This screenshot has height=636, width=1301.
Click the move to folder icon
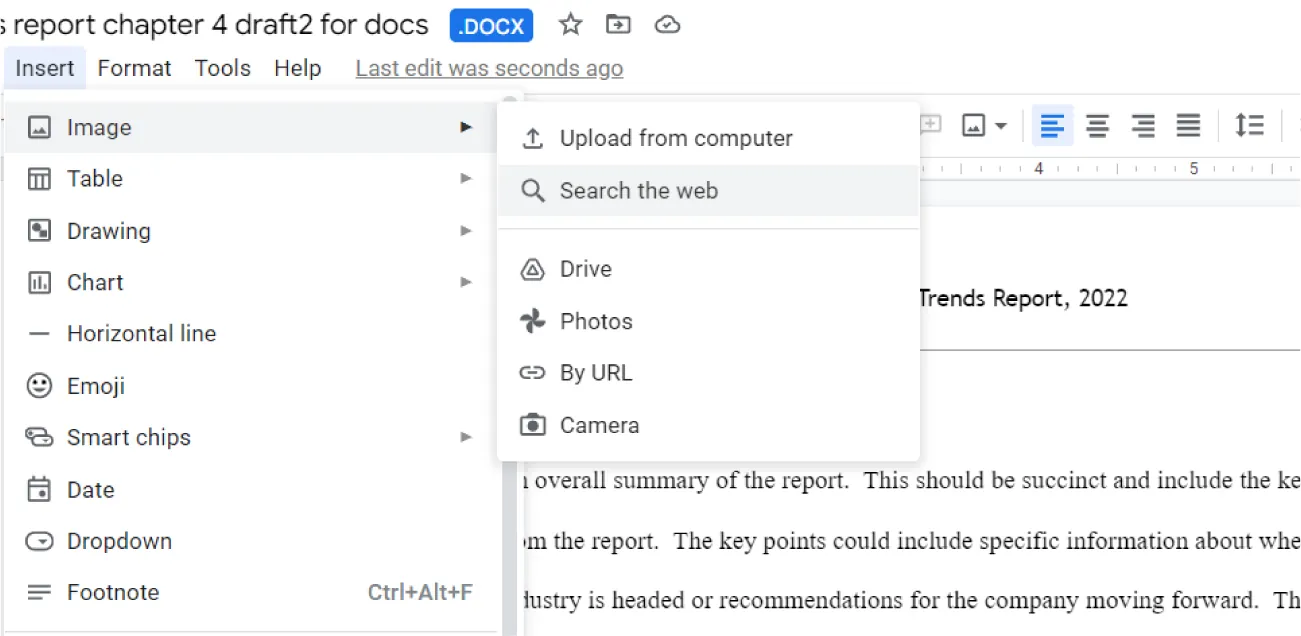[x=618, y=25]
